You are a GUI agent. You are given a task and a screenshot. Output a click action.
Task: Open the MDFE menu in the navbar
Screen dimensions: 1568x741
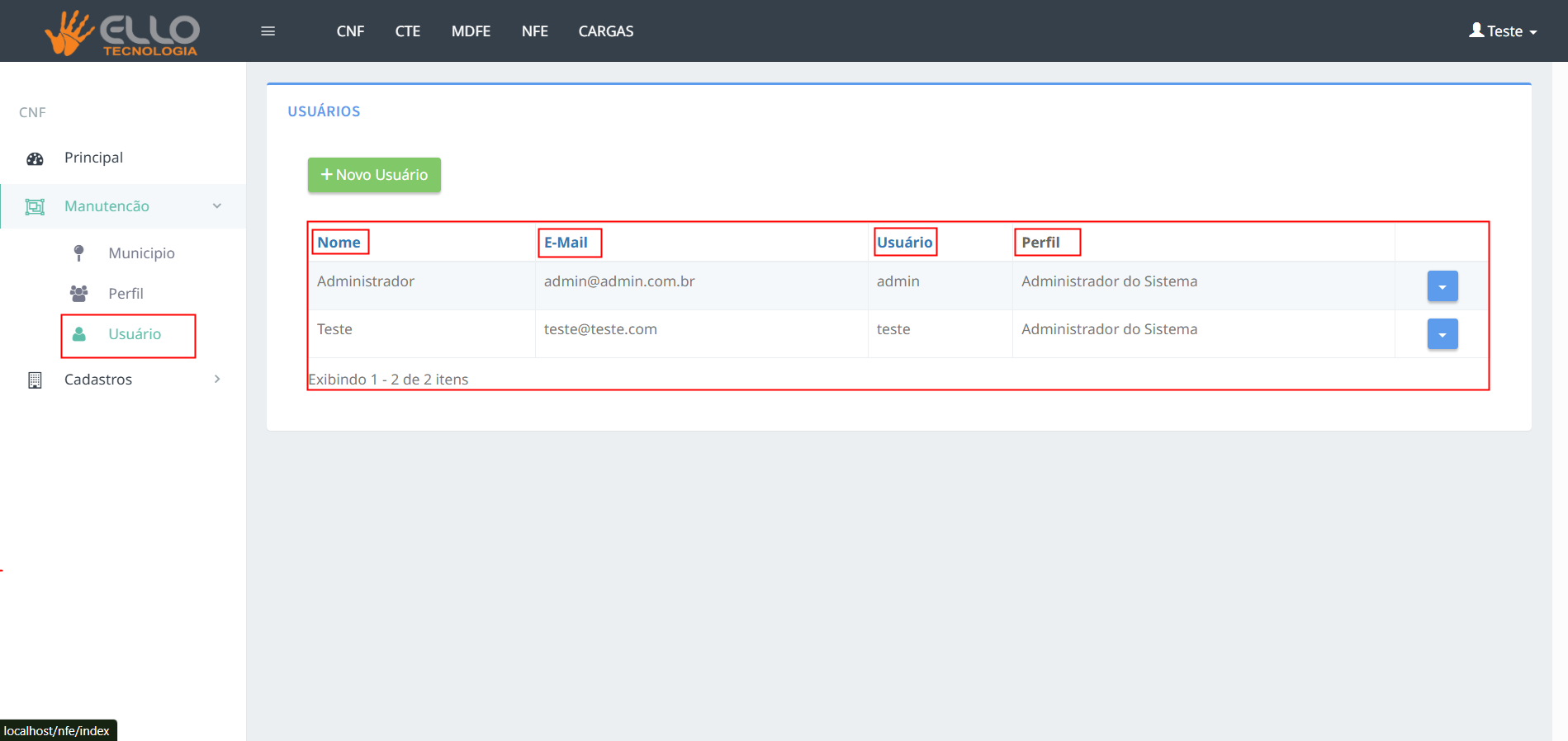click(471, 31)
